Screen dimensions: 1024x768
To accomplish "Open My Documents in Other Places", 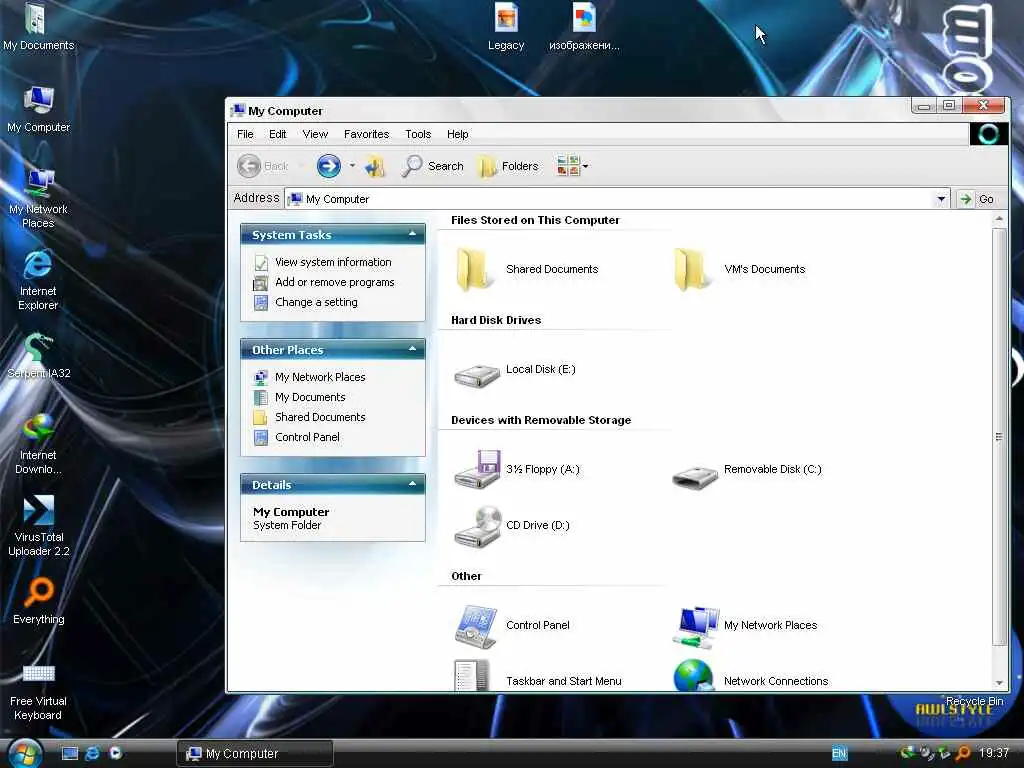I will point(310,397).
